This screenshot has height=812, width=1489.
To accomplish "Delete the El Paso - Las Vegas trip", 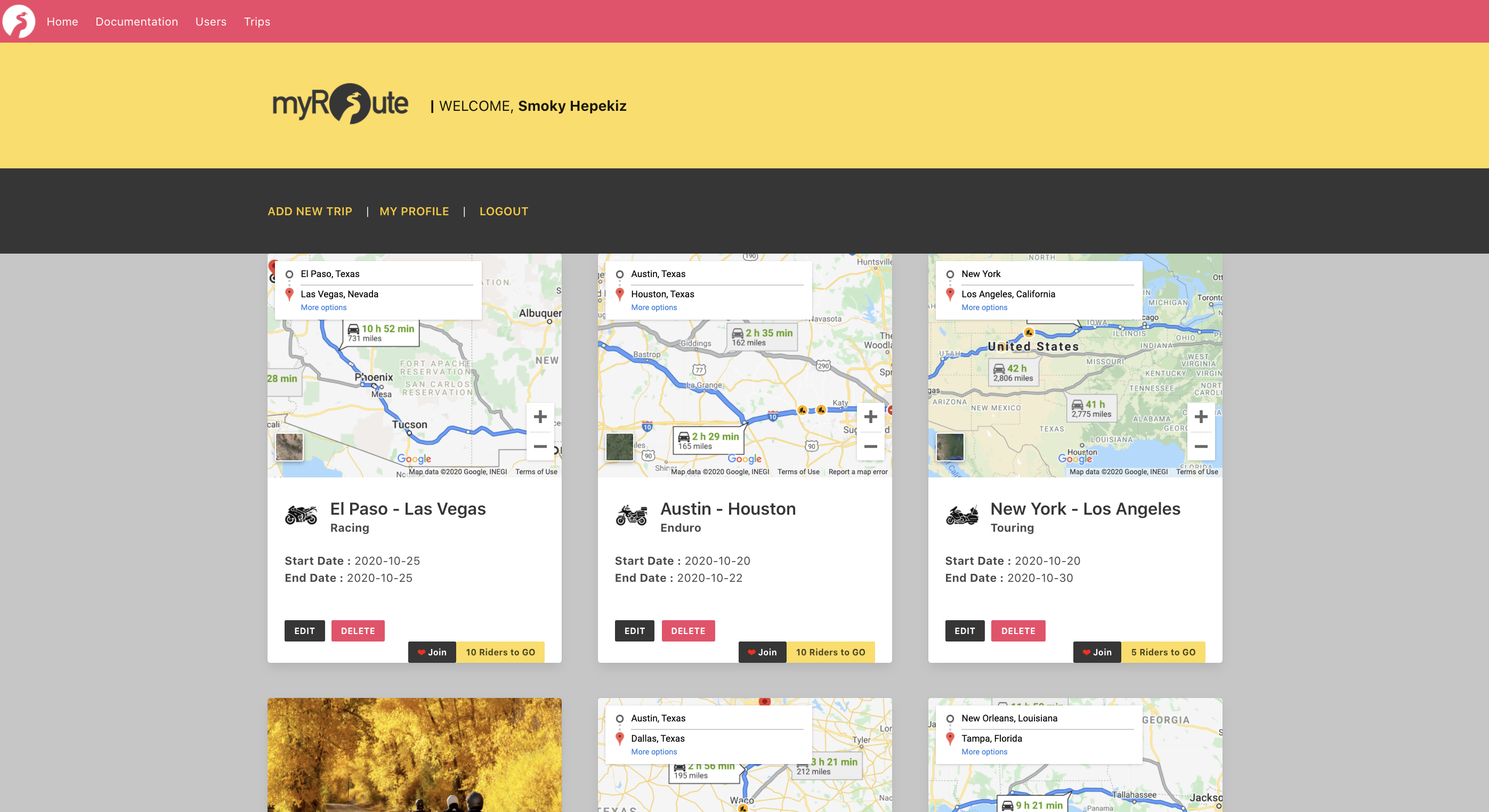I will coord(358,631).
